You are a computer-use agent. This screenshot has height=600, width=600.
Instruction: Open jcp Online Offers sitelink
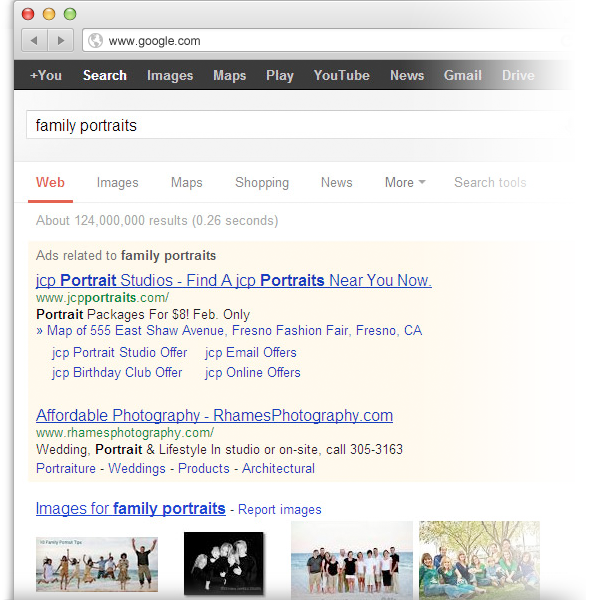pos(253,373)
